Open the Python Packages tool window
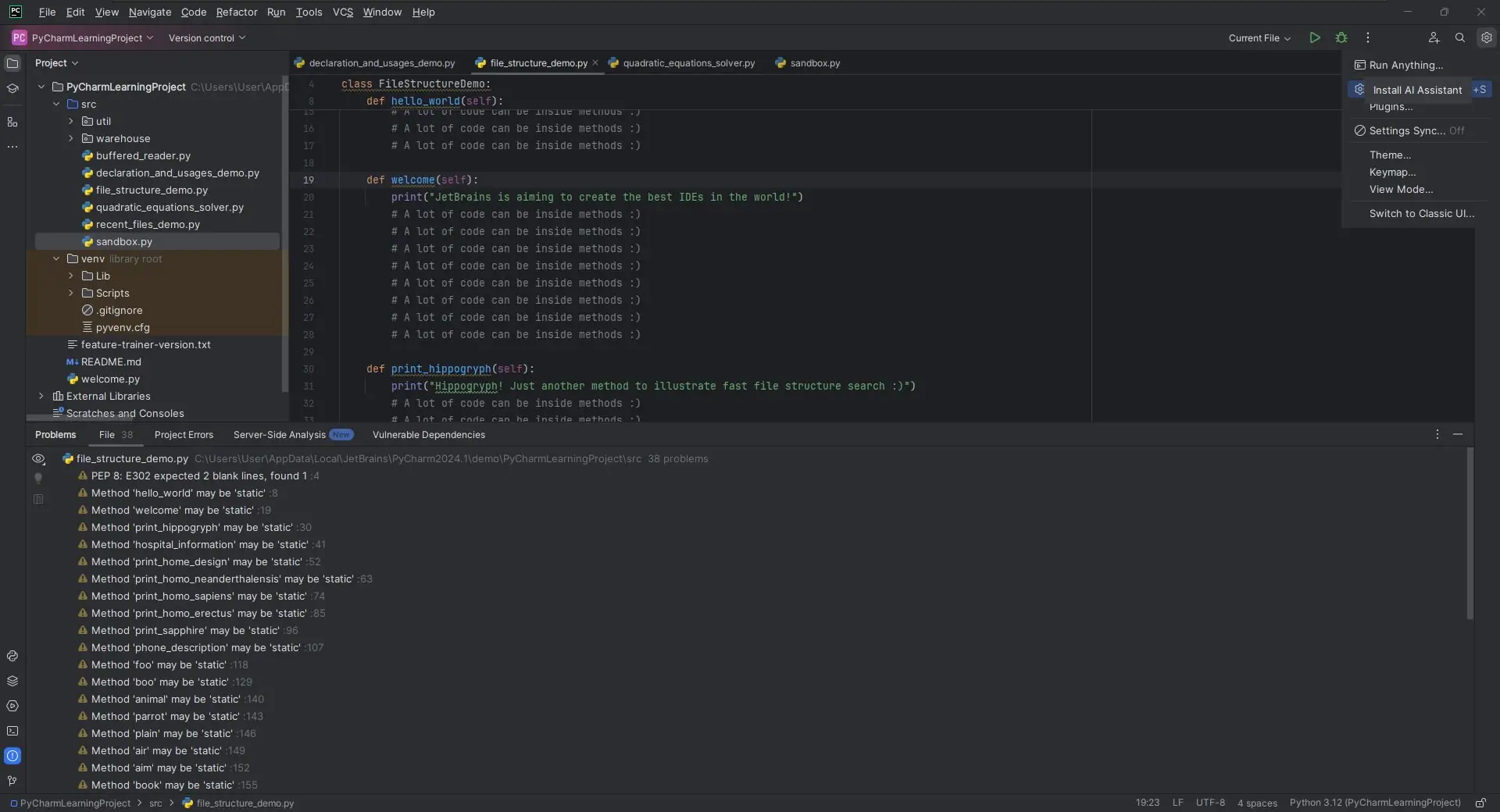Viewport: 1500px width, 812px height. pyautogui.click(x=12, y=681)
